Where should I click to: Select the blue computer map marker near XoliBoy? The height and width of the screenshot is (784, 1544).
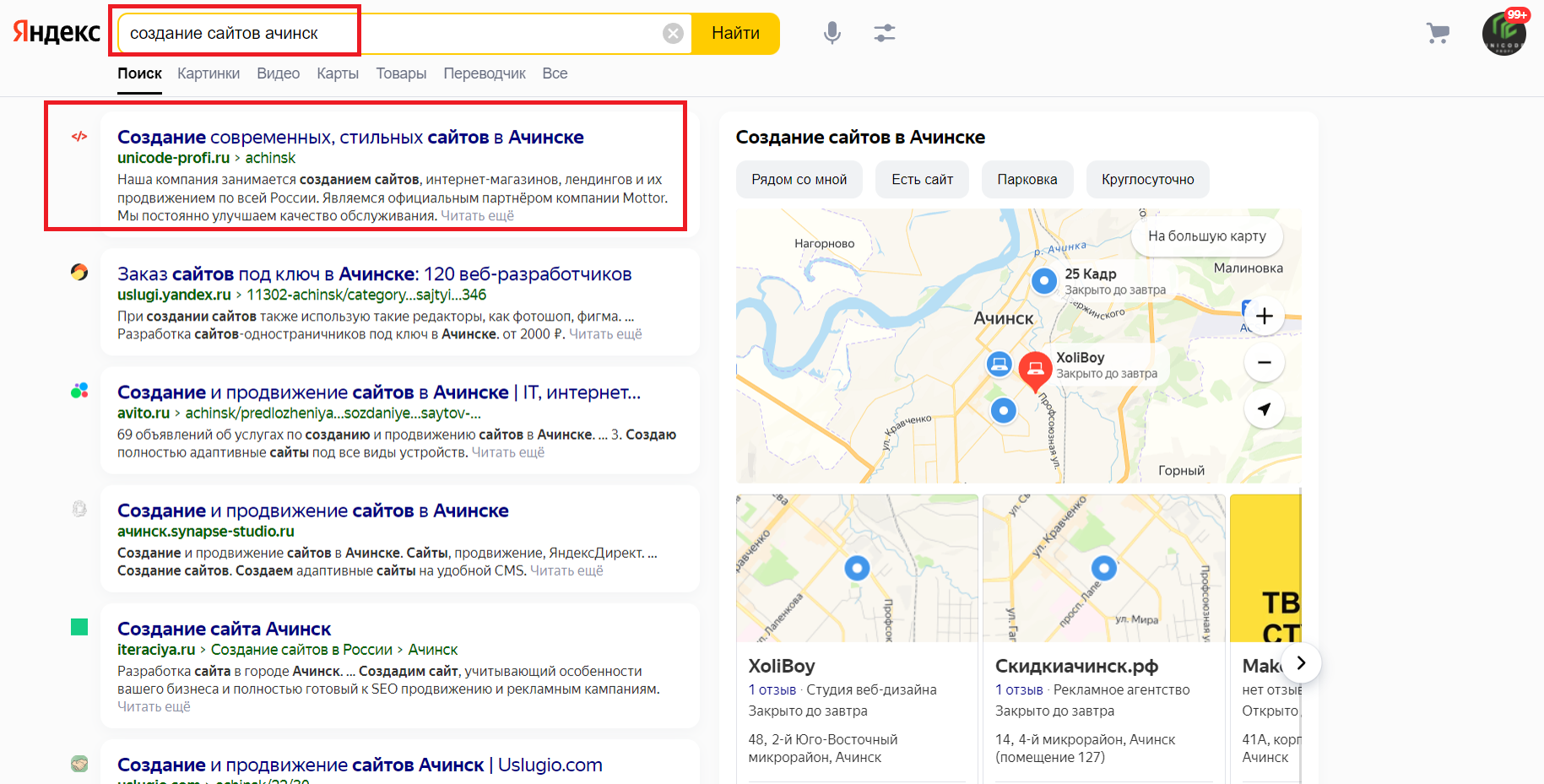tap(1000, 365)
